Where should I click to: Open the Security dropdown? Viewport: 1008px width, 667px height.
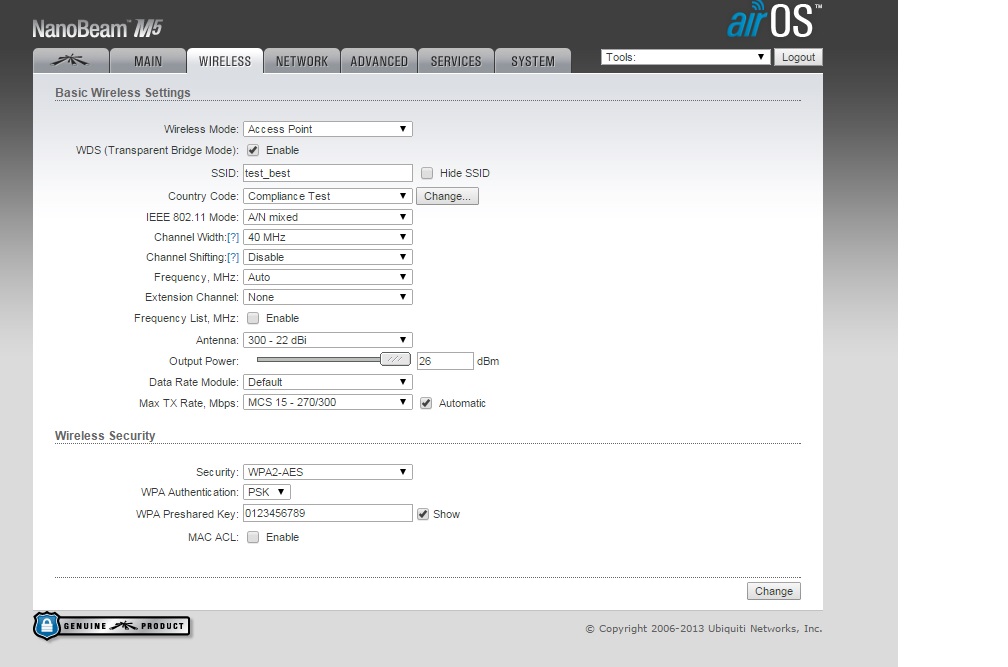click(328, 472)
